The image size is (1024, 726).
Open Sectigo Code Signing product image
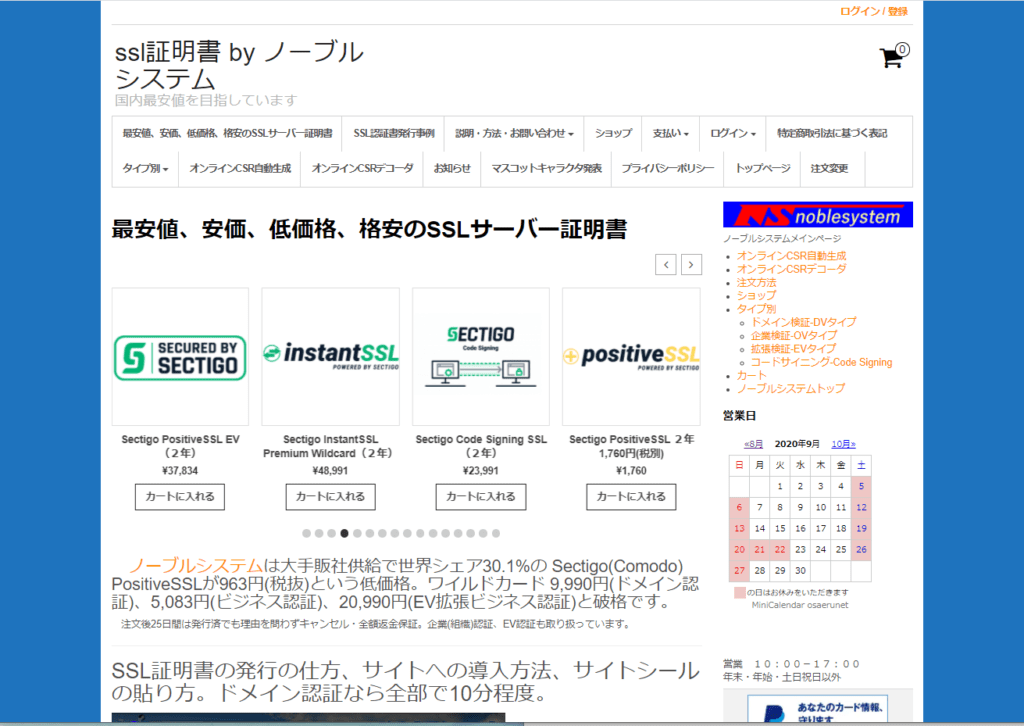click(481, 357)
